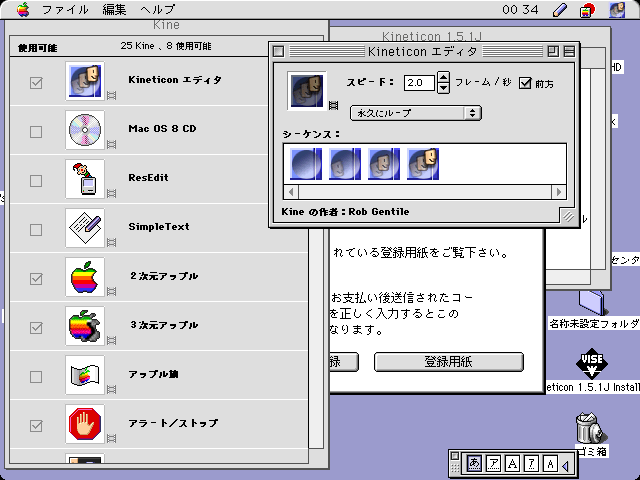
Task: Click the resize grip of editor window
Action: click(568, 216)
